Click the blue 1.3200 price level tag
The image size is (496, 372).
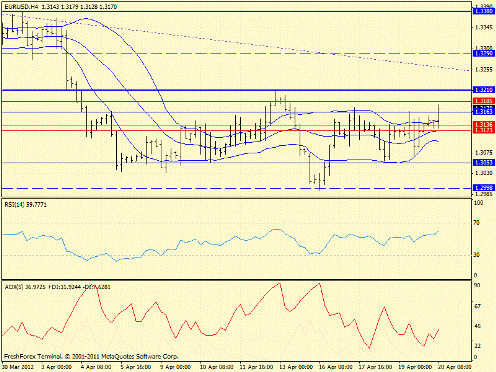coord(484,90)
